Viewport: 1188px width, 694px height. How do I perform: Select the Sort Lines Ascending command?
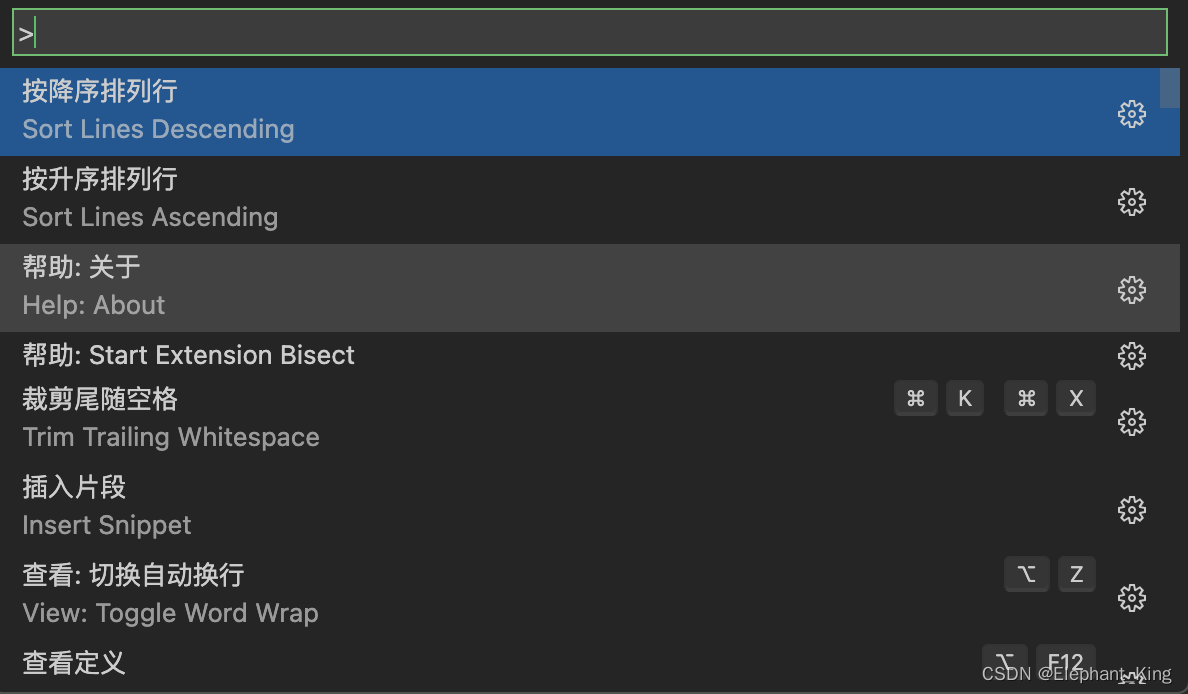click(400, 200)
